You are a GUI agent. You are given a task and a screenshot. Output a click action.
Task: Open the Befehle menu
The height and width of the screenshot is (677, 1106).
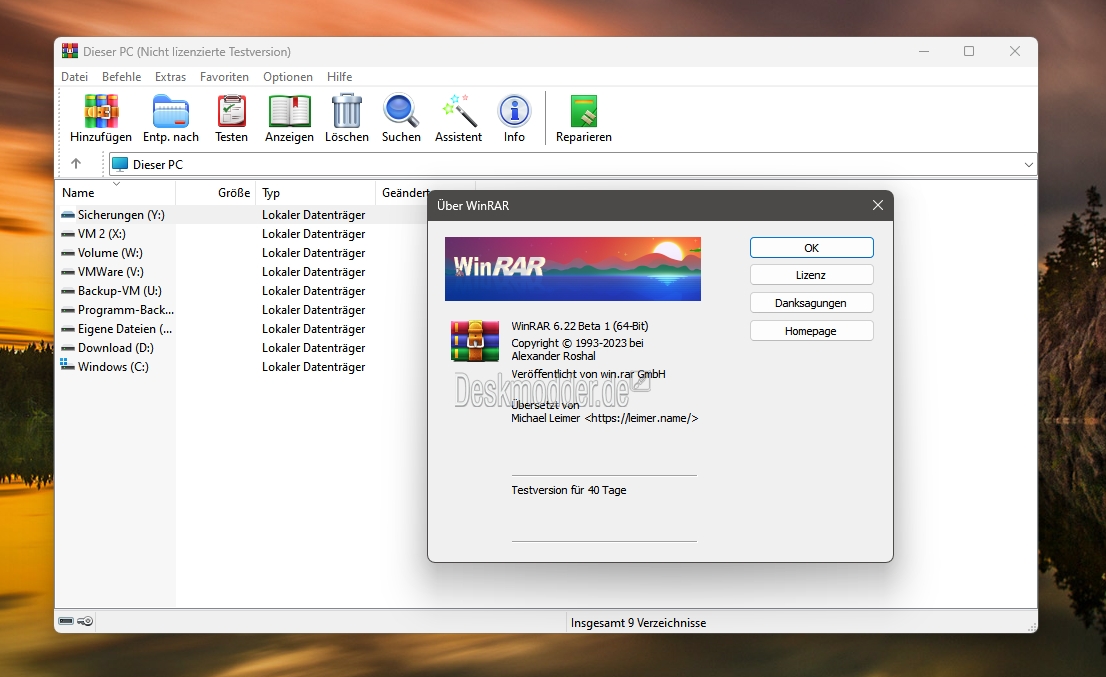tap(121, 77)
